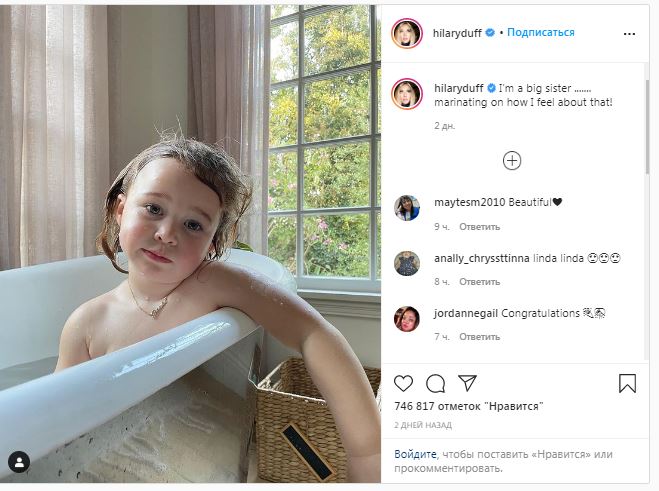Load more comments with plus icon
659x491 pixels.
click(x=512, y=160)
